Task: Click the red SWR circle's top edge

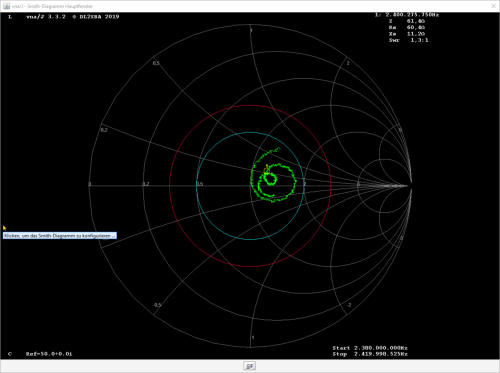Action: (x=250, y=105)
